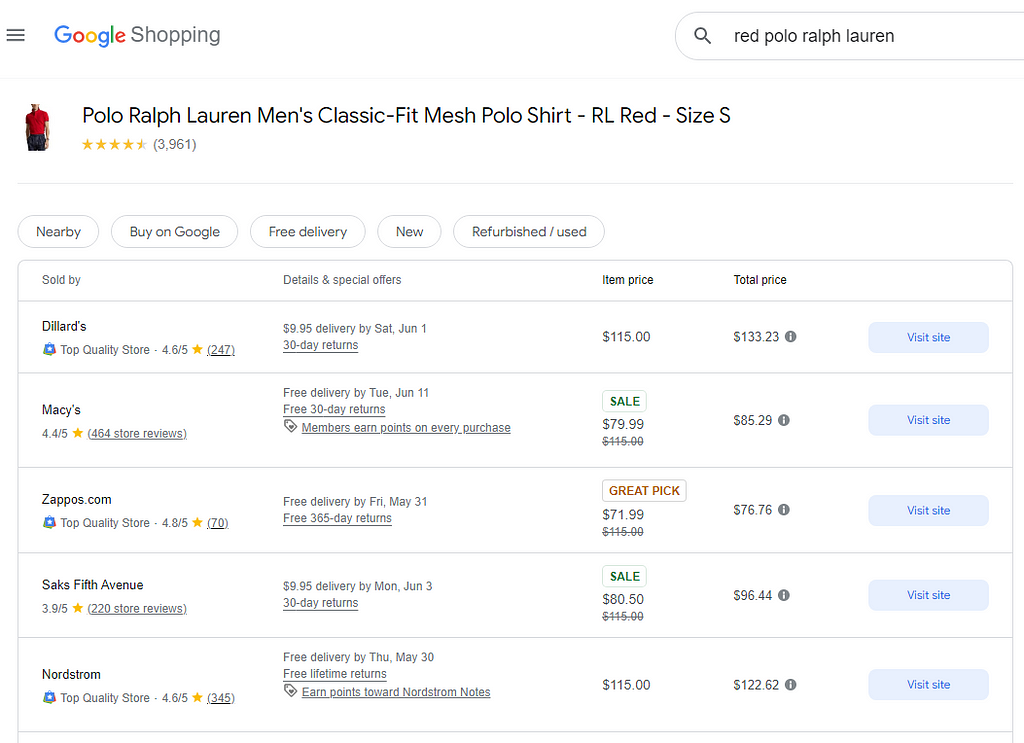Open Nordstrom Free lifetime returns link

click(335, 674)
